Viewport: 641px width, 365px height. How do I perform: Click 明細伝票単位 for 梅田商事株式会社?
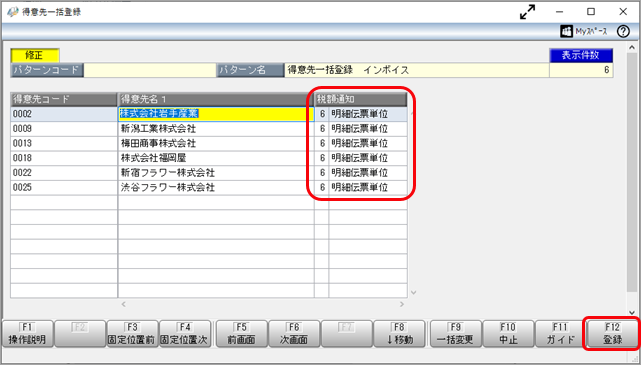click(368, 143)
